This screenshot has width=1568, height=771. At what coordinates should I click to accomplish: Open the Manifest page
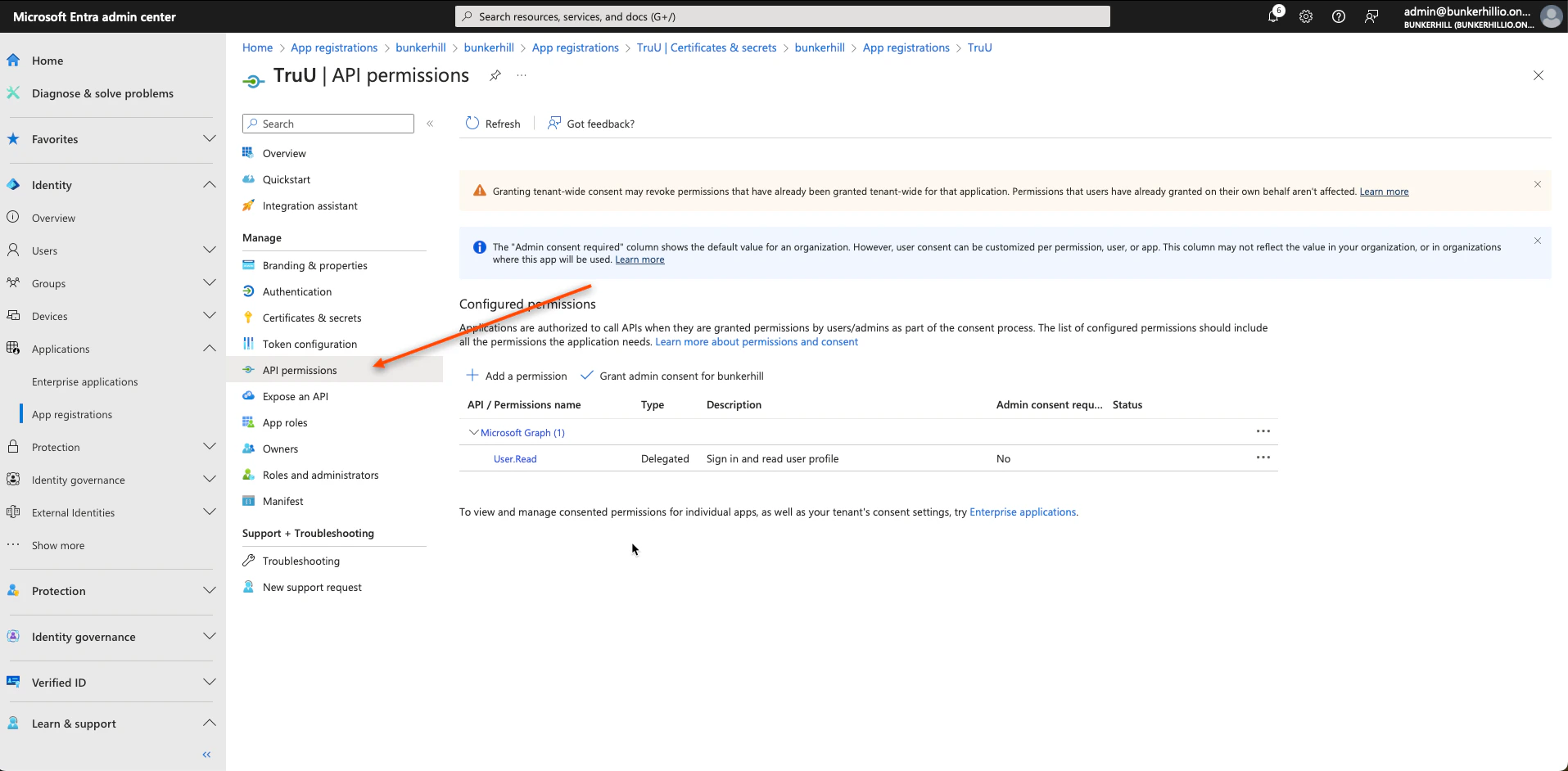coord(283,502)
